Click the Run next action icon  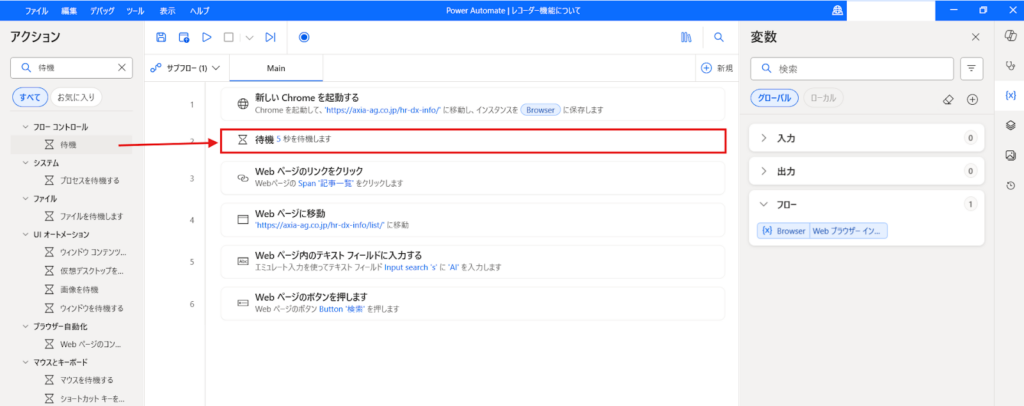[x=270, y=37]
